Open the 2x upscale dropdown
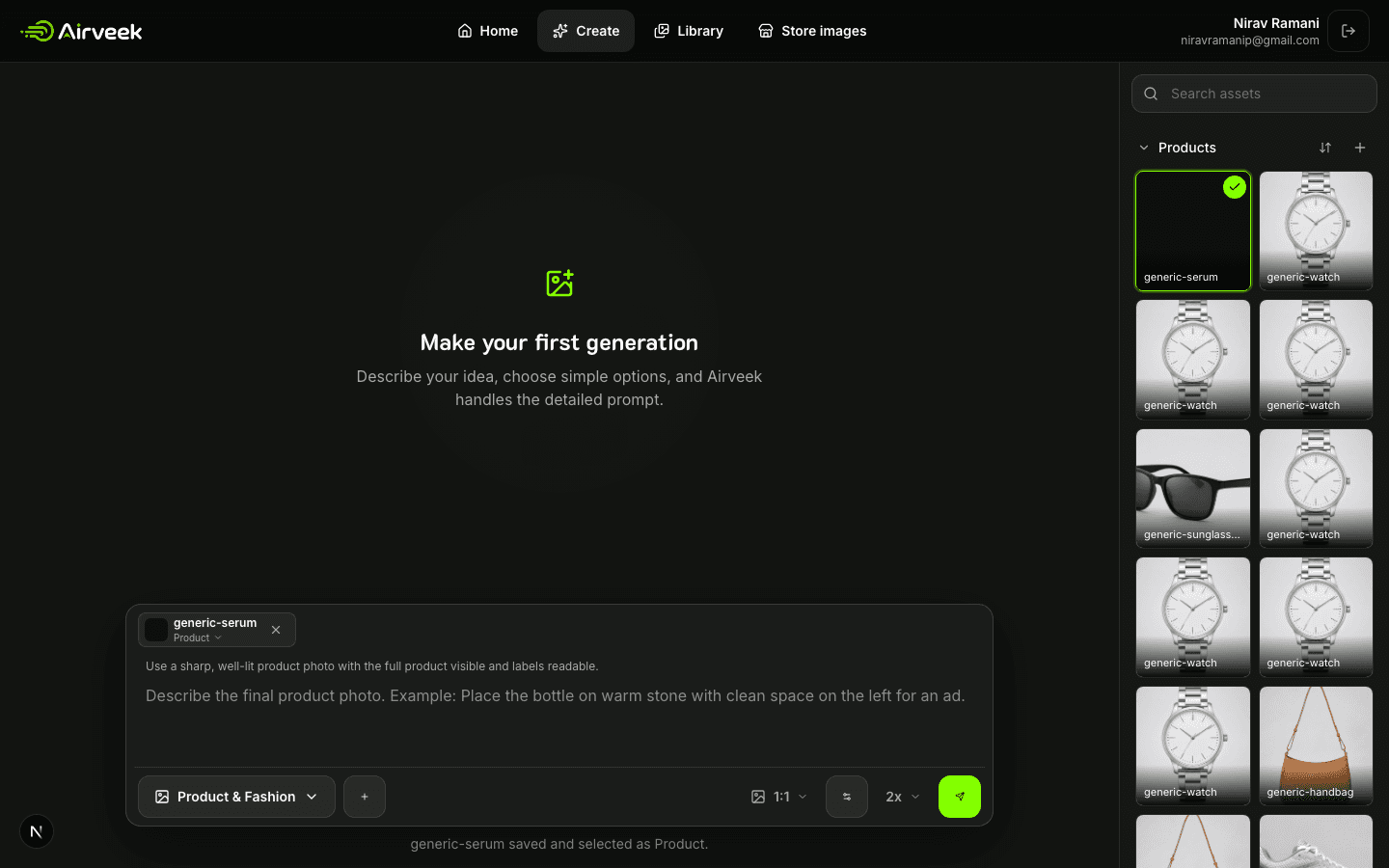Screen dimensions: 1389x868 point(903,797)
